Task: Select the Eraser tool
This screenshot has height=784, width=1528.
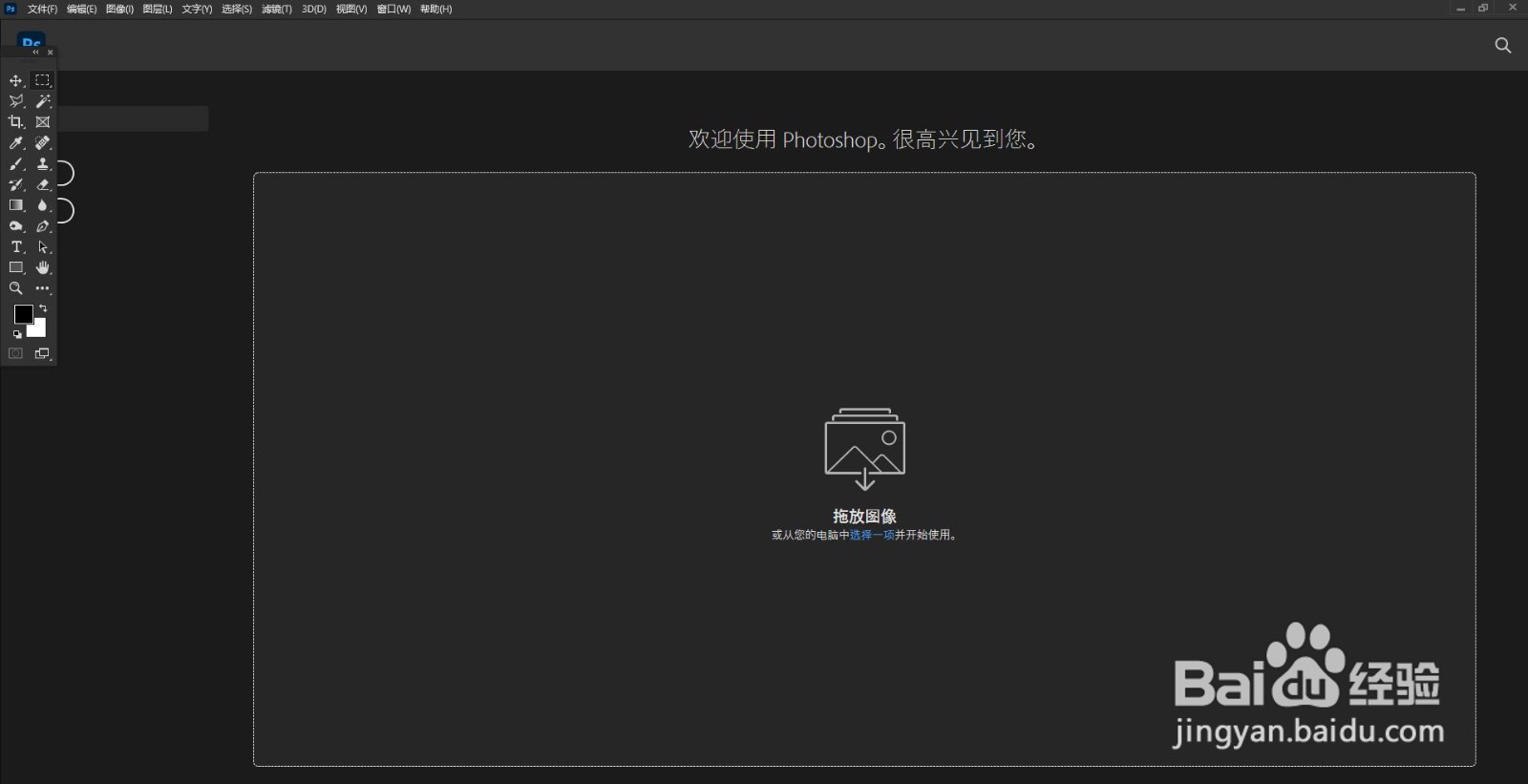Action: (x=43, y=185)
